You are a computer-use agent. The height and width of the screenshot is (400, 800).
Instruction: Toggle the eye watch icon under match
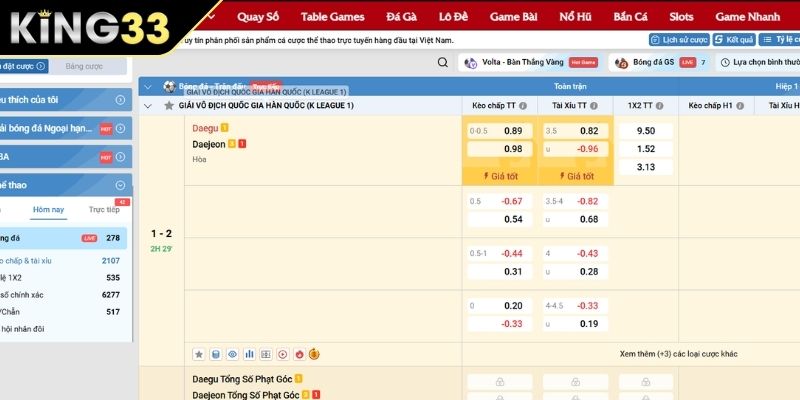(233, 354)
